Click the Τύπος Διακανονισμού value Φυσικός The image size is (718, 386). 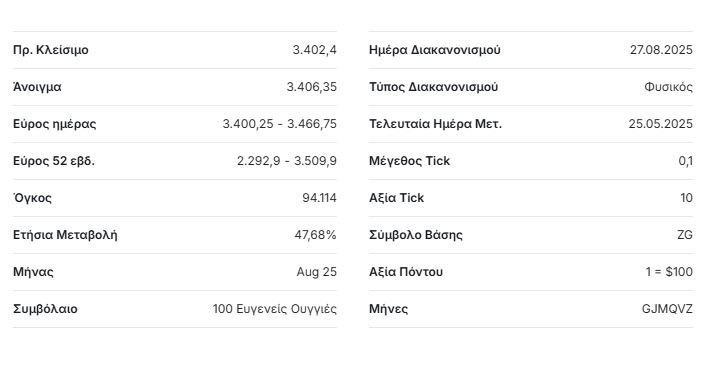669,87
